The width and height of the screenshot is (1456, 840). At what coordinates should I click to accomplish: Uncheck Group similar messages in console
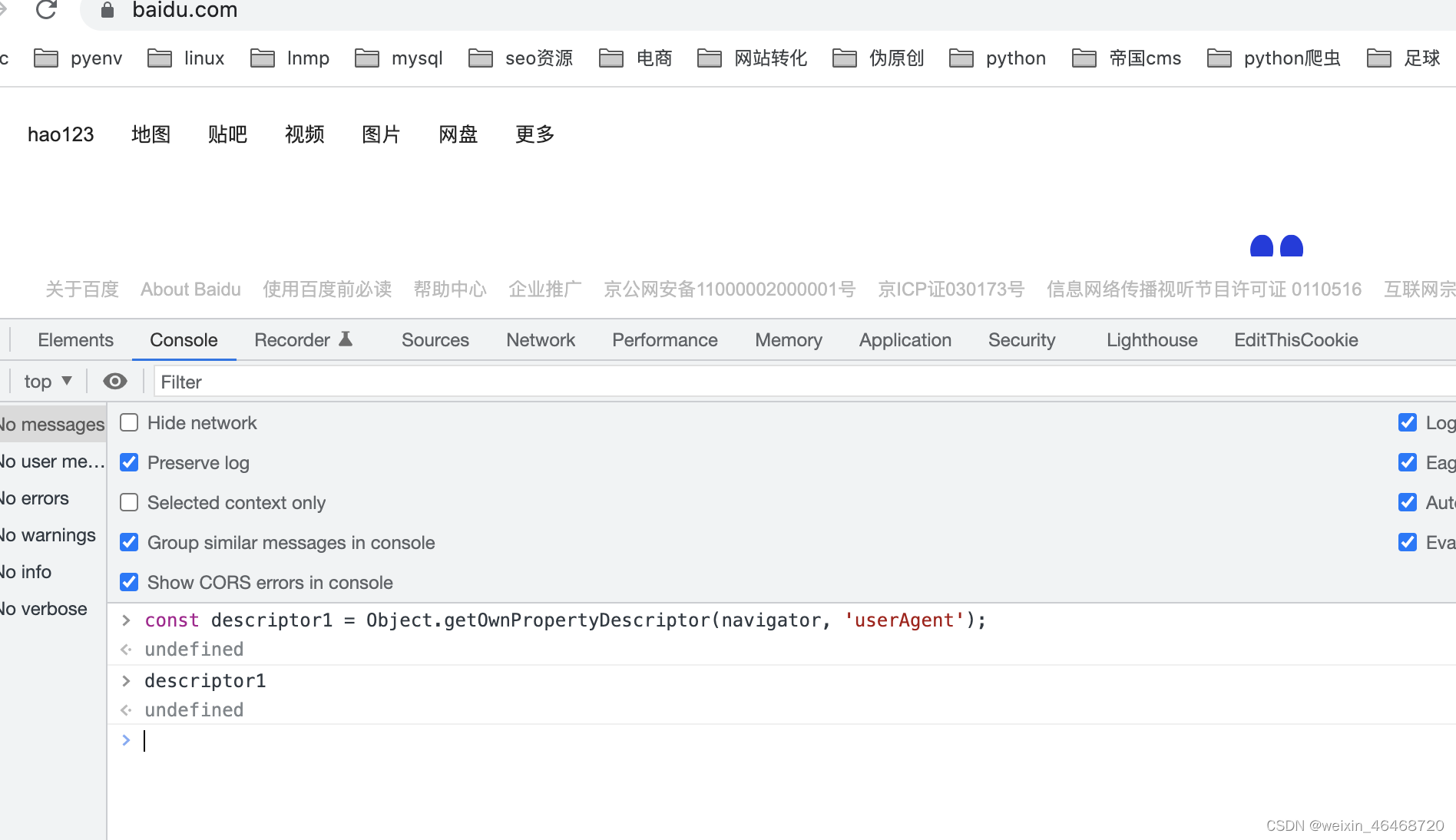pyautogui.click(x=129, y=543)
